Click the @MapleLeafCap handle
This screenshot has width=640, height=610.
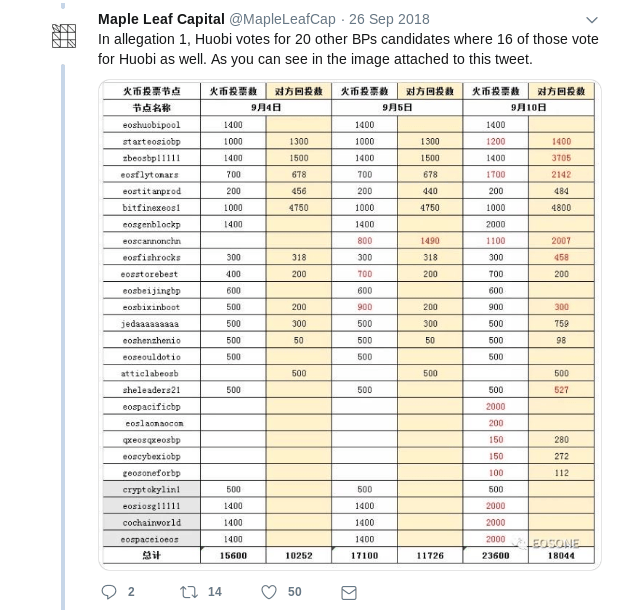point(280,19)
